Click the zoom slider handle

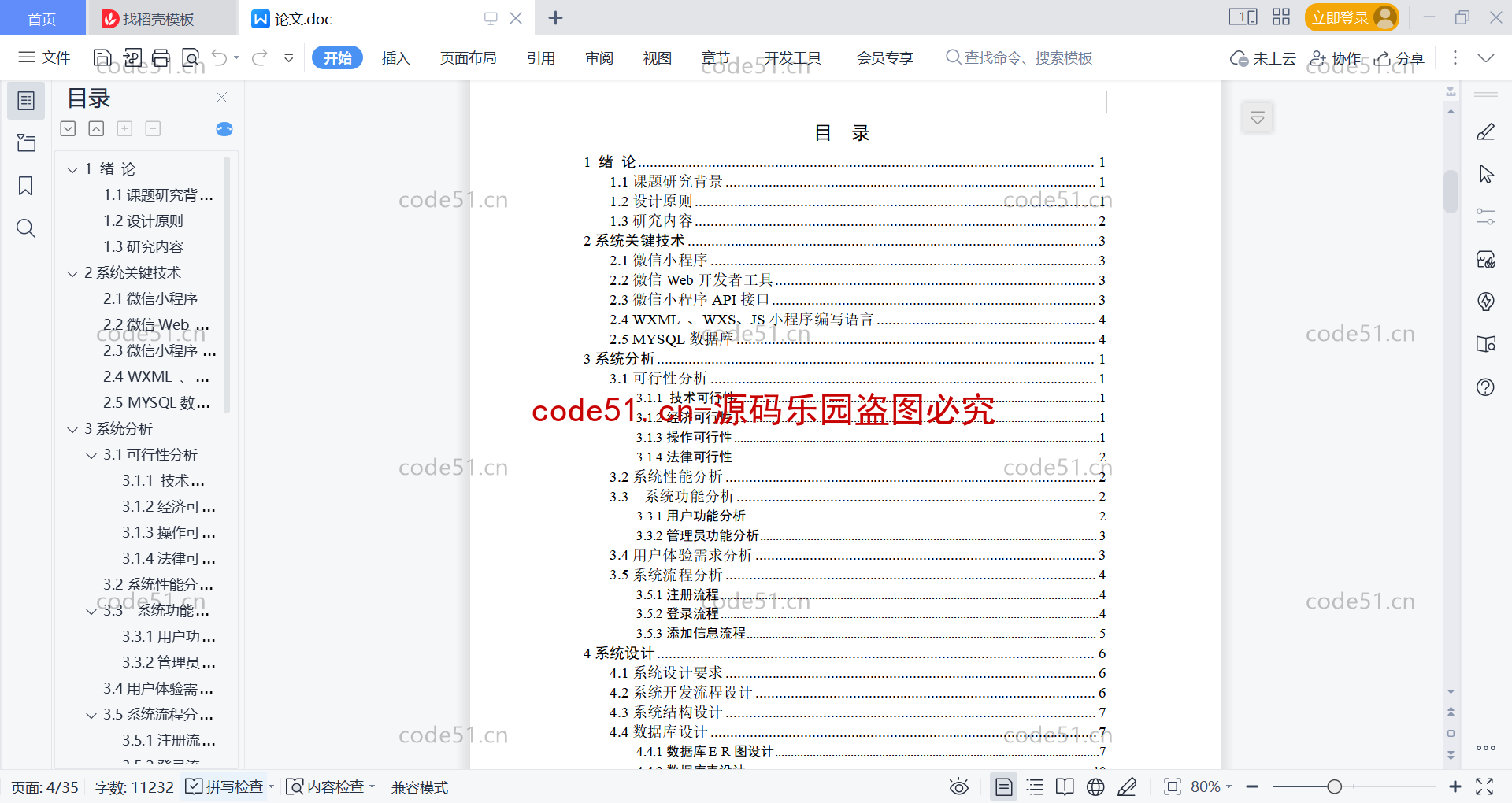pyautogui.click(x=1334, y=786)
